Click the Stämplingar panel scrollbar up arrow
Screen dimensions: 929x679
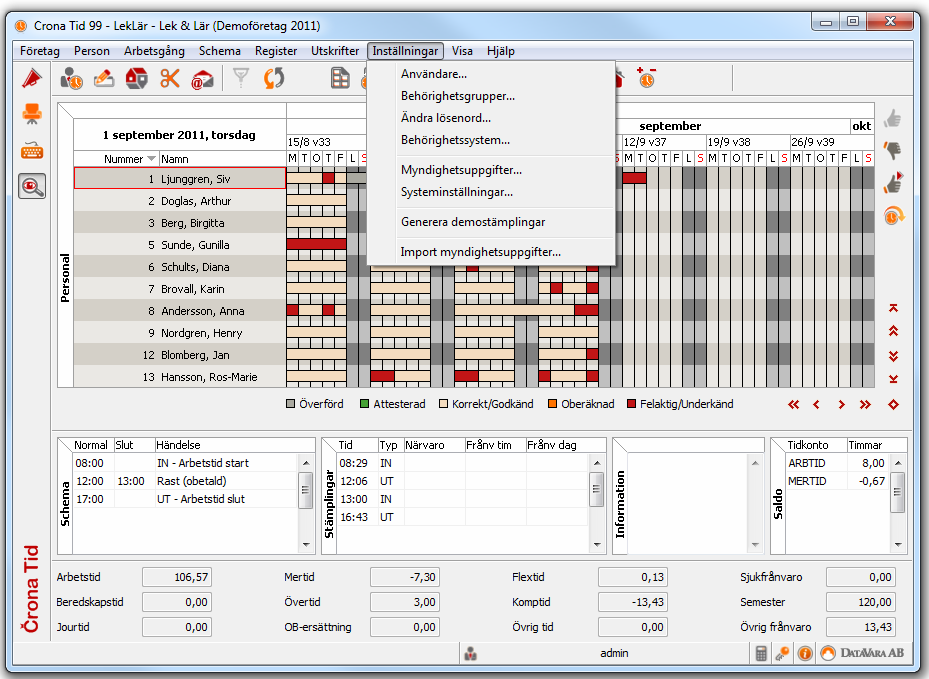tap(597, 463)
